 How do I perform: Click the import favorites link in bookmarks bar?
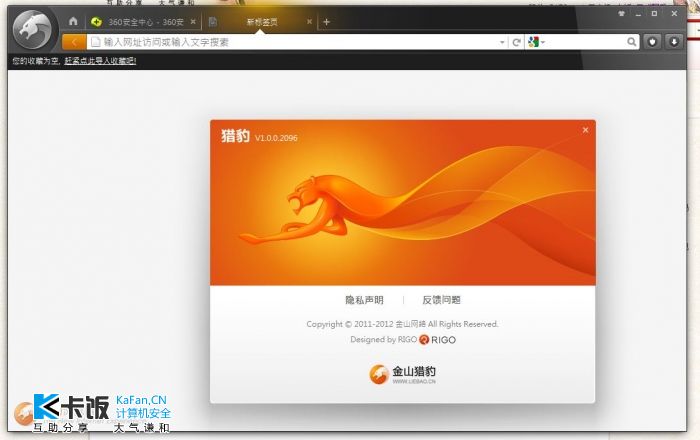pos(100,61)
